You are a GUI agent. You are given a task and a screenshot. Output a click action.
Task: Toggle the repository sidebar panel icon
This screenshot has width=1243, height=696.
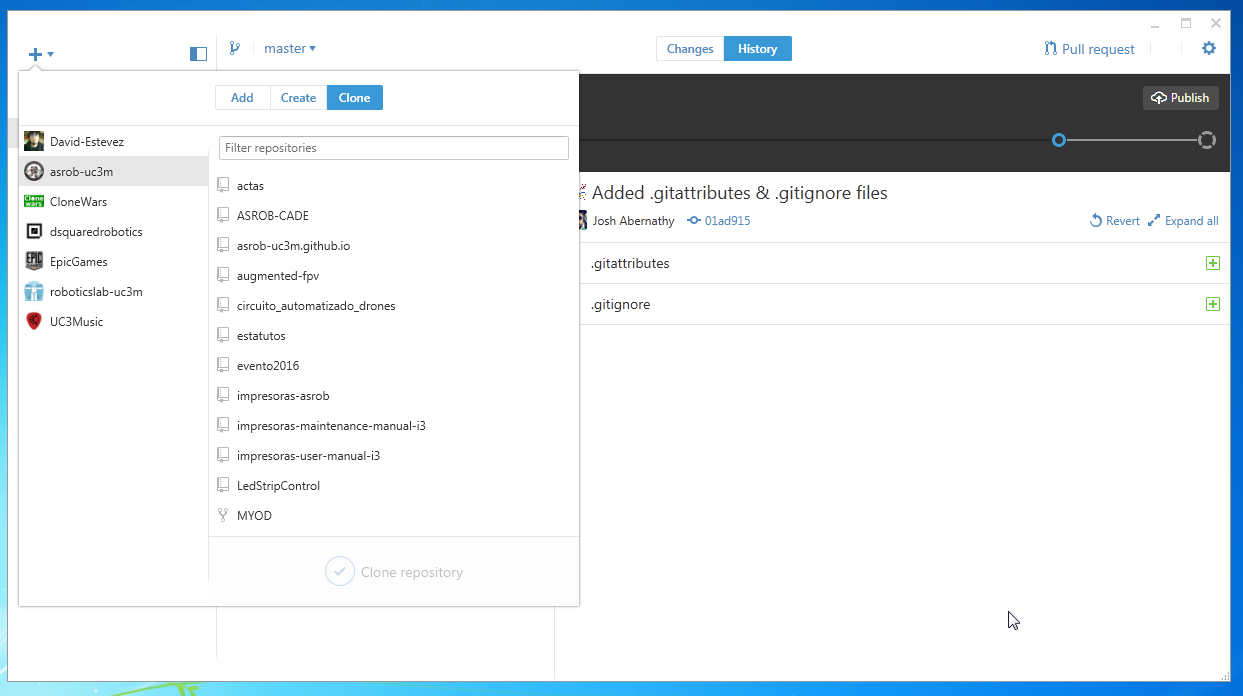click(198, 54)
